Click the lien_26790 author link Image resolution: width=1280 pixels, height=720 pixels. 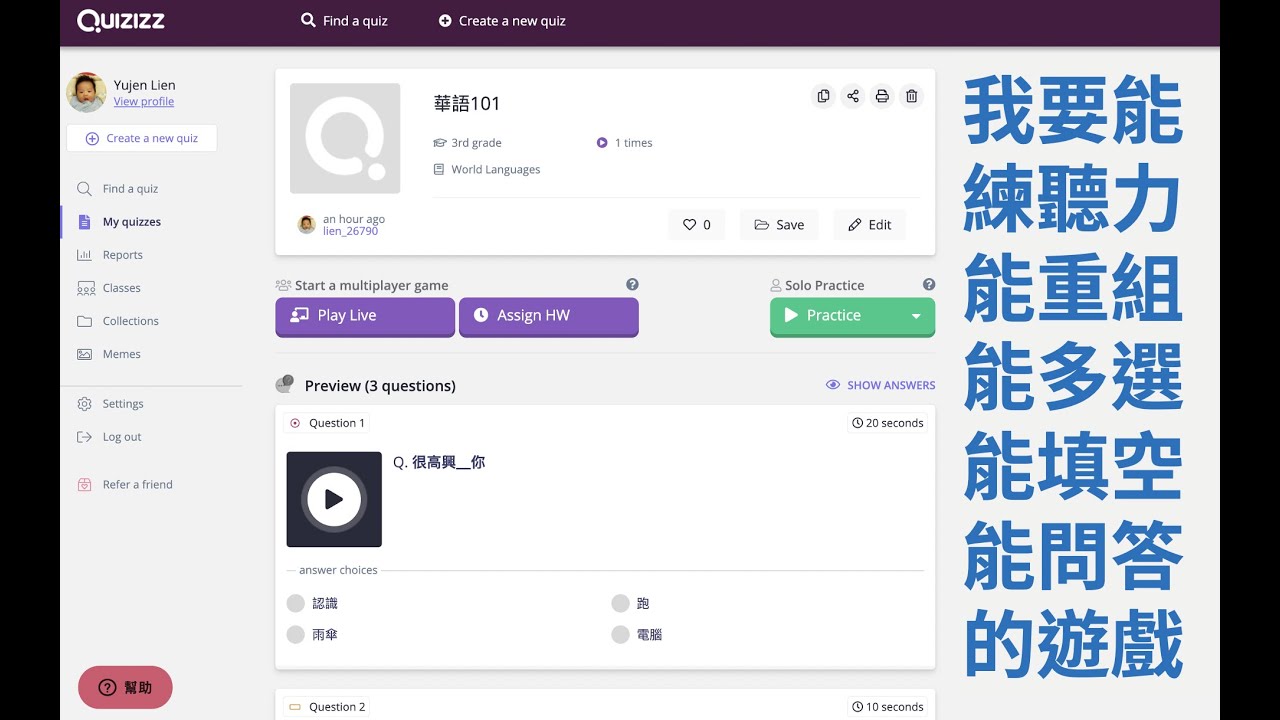tap(350, 231)
